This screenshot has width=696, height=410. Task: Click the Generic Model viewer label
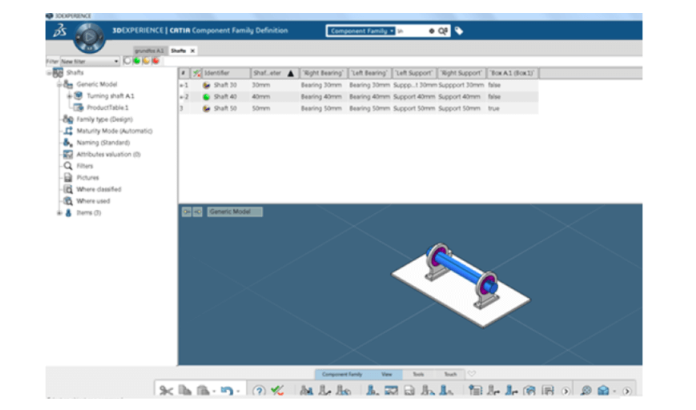coord(235,212)
